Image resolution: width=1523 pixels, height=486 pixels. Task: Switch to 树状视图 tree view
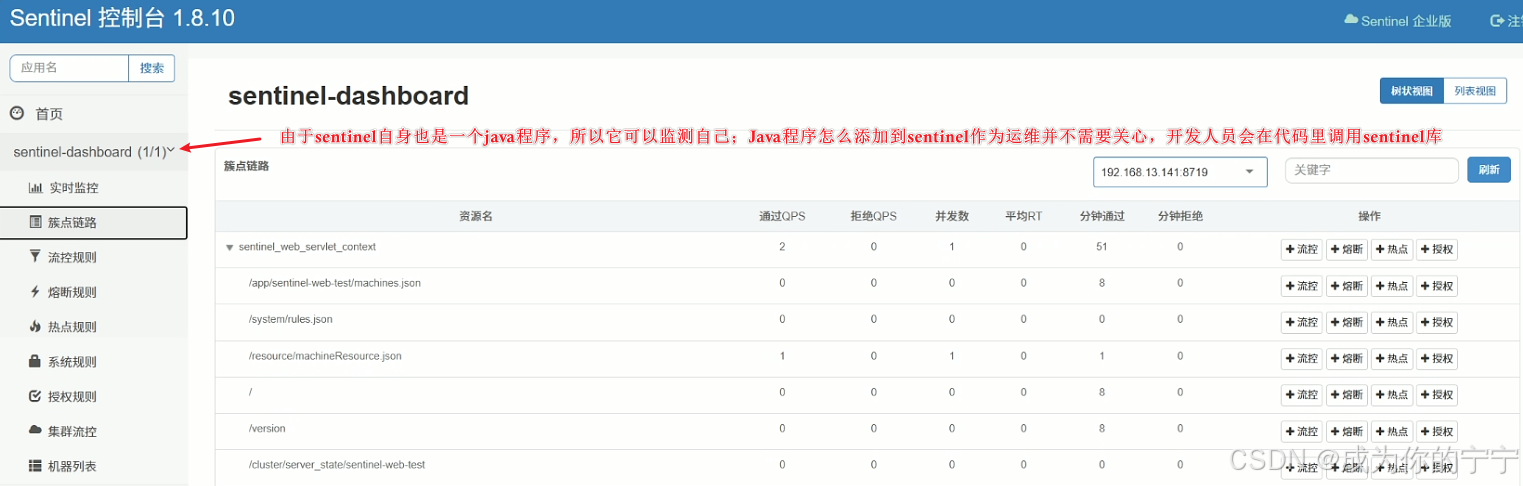point(1411,91)
